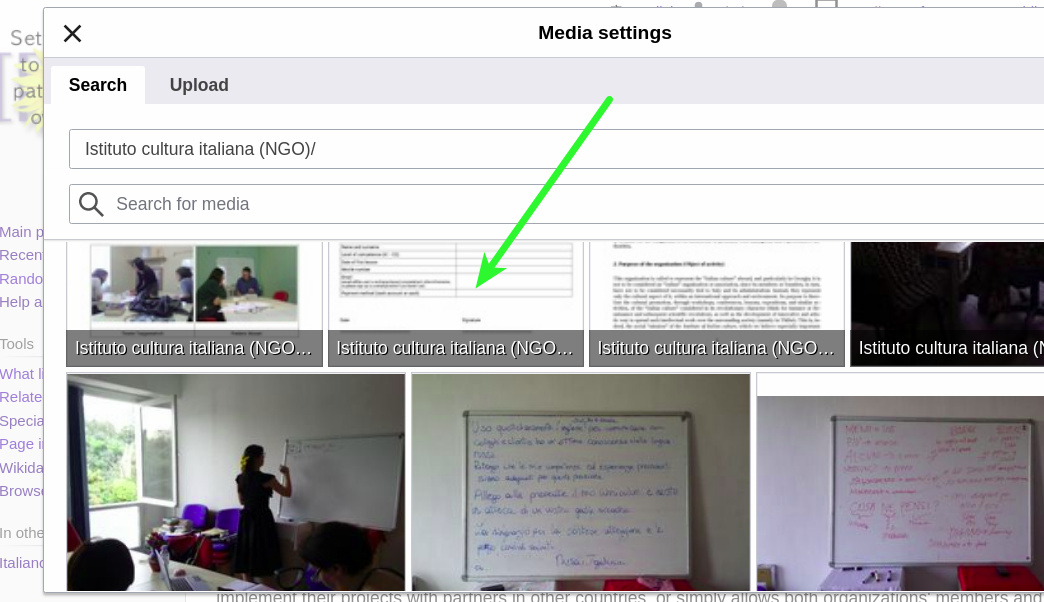Switch to the Upload tab
Viewport: 1044px width, 602px height.
tap(199, 85)
